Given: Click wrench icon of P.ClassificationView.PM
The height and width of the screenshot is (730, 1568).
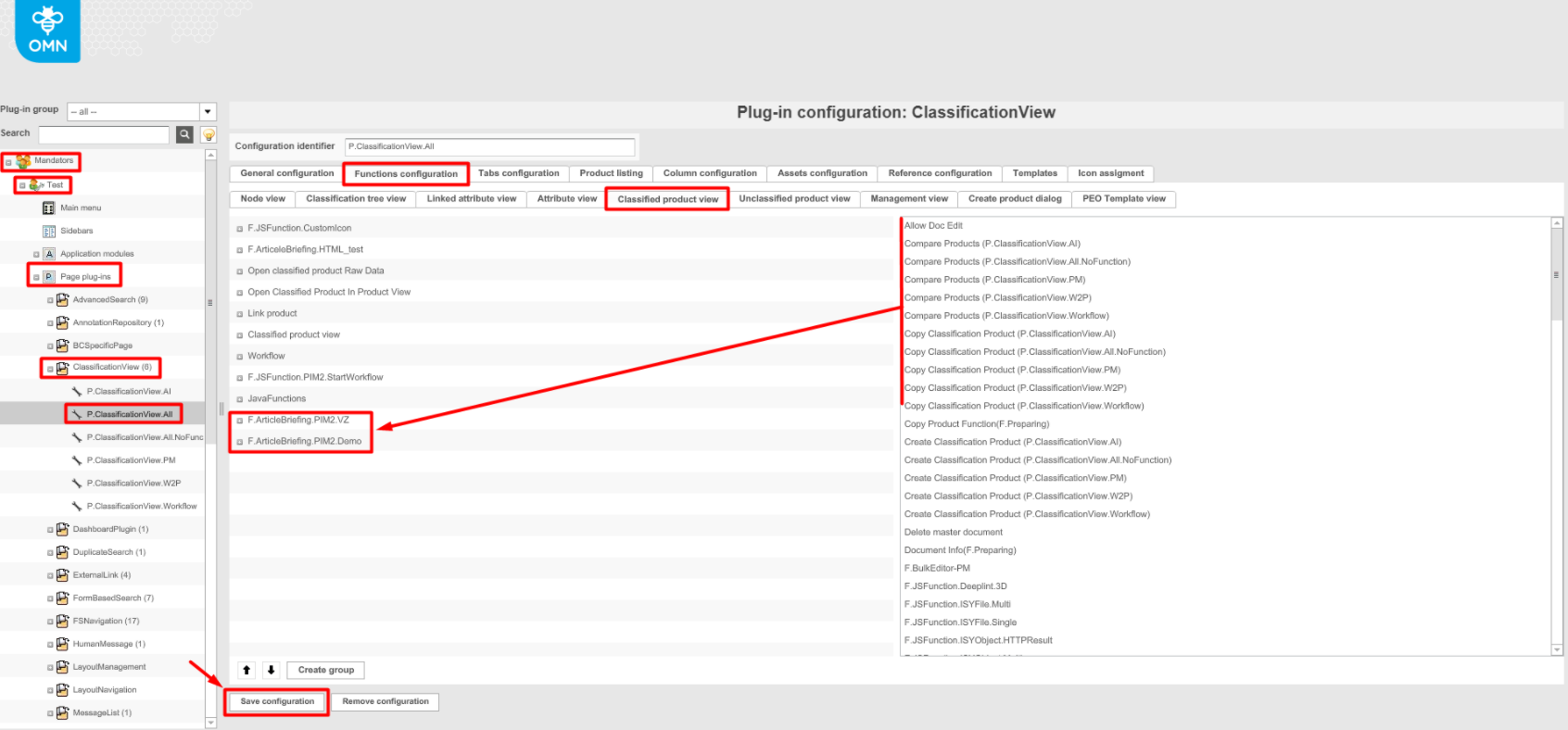Looking at the screenshot, I should (x=77, y=460).
